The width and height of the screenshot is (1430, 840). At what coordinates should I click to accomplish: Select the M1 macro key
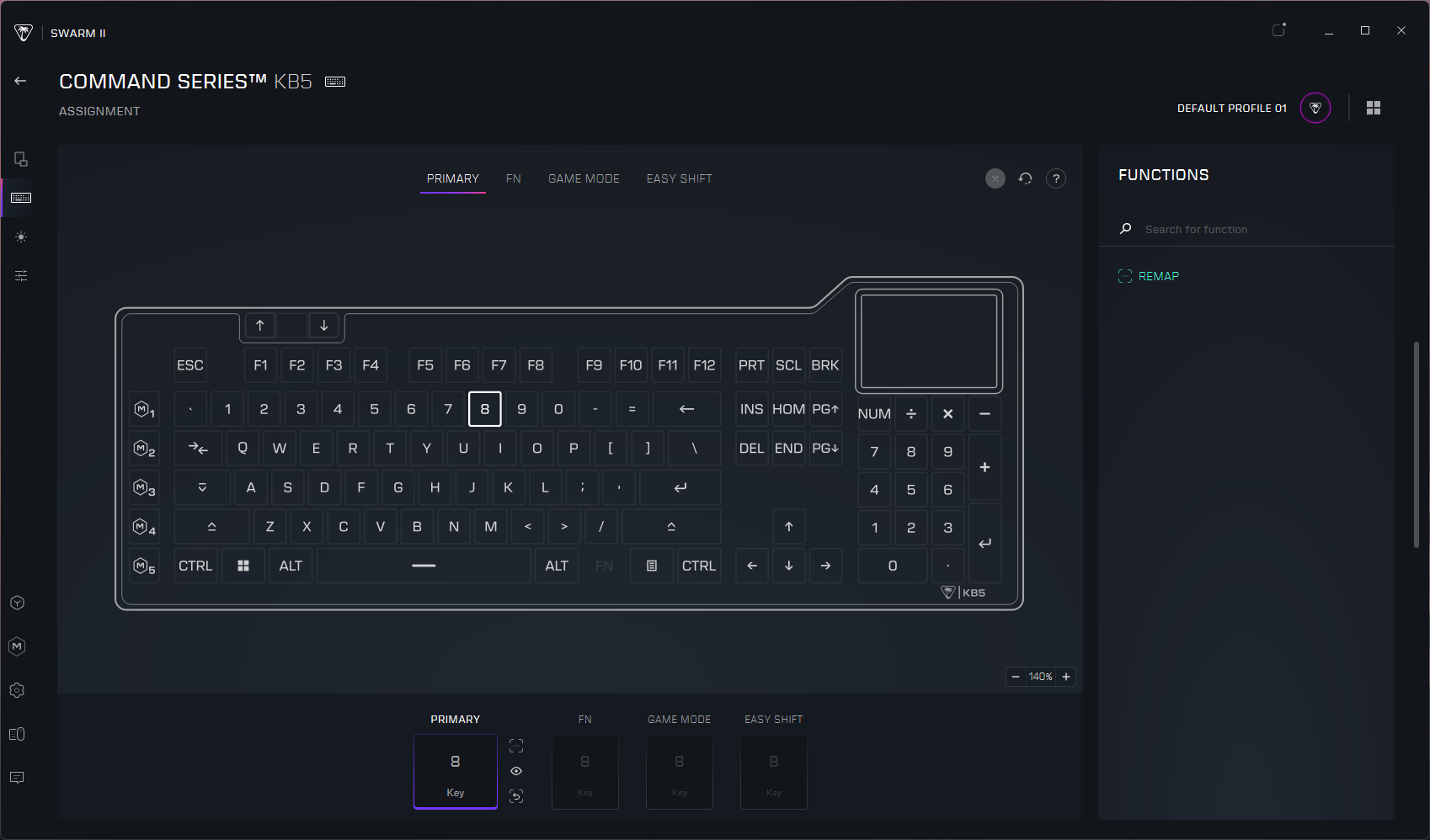[x=145, y=410]
